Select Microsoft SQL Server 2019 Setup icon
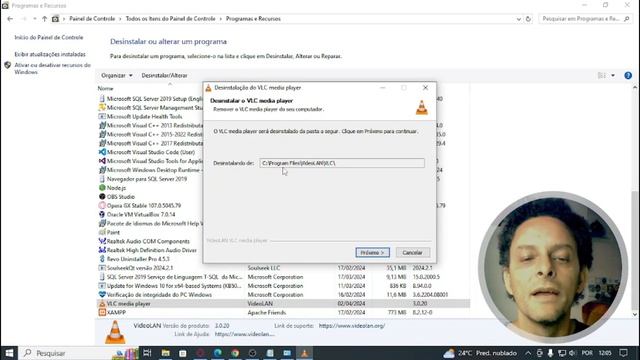This screenshot has height=360, width=640. (x=102, y=99)
